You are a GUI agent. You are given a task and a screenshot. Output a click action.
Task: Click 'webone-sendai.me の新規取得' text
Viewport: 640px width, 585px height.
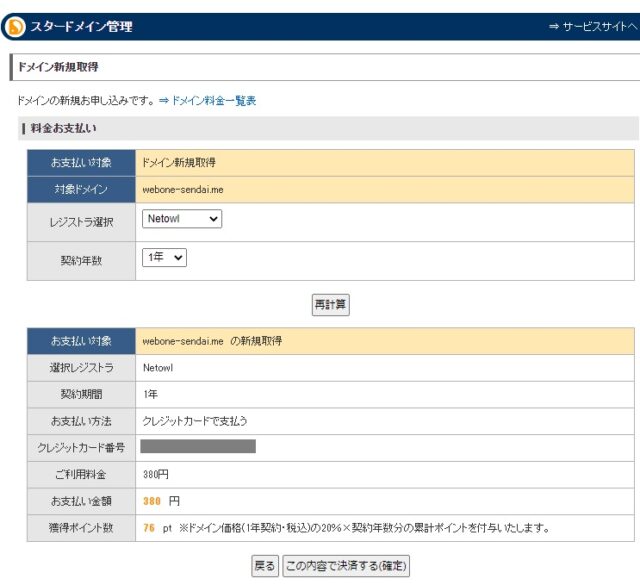pos(212,341)
